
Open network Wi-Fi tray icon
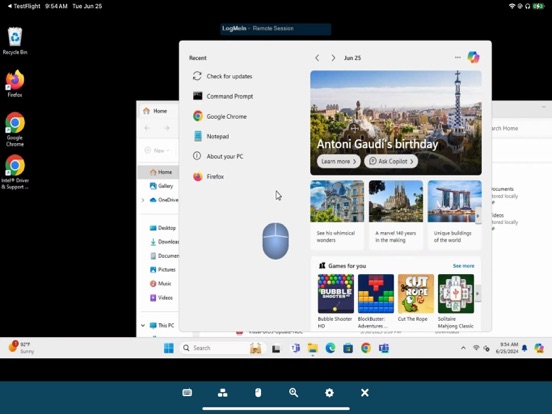[x=476, y=348]
